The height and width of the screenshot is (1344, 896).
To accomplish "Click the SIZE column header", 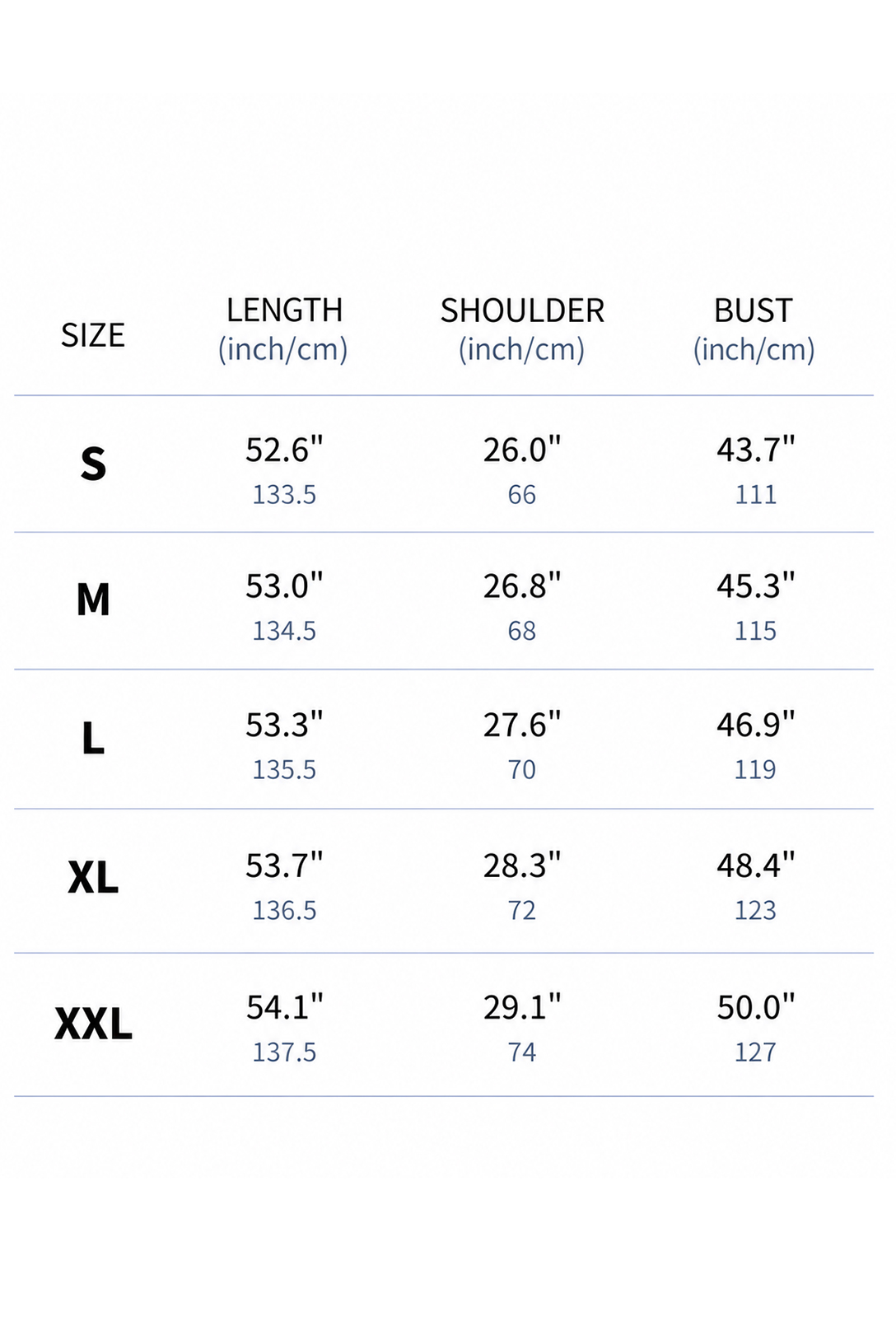I will coord(93,335).
